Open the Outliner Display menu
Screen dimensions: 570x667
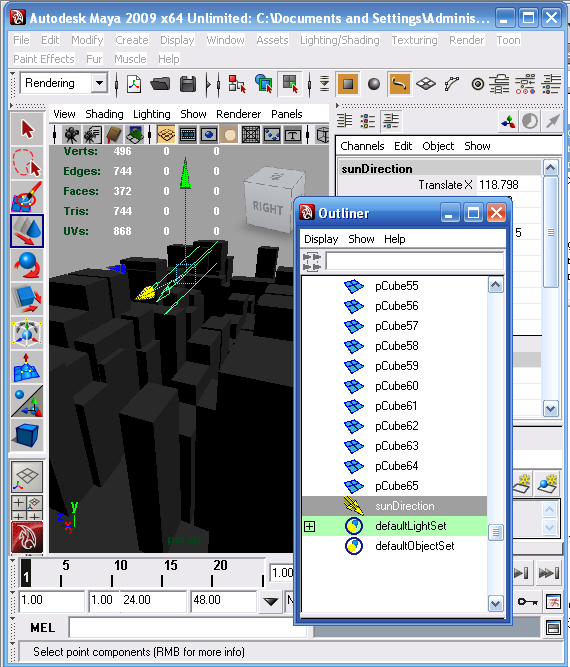click(x=321, y=239)
